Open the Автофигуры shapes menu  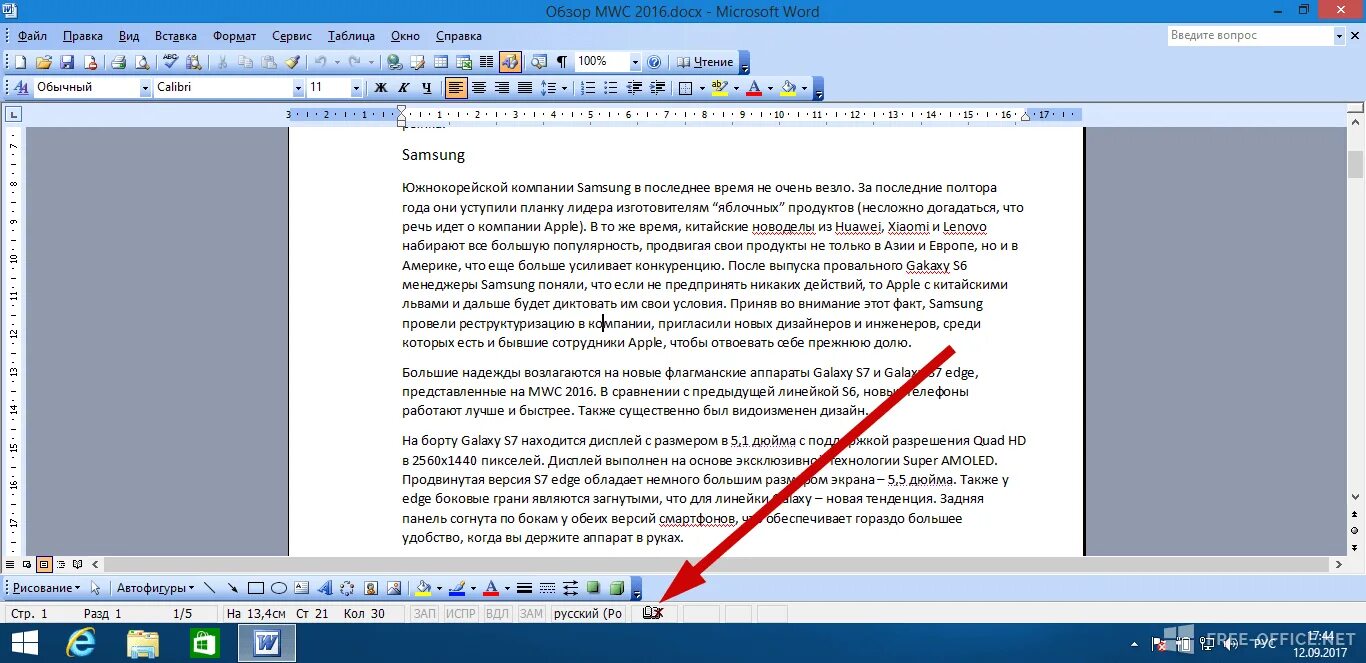(x=156, y=588)
